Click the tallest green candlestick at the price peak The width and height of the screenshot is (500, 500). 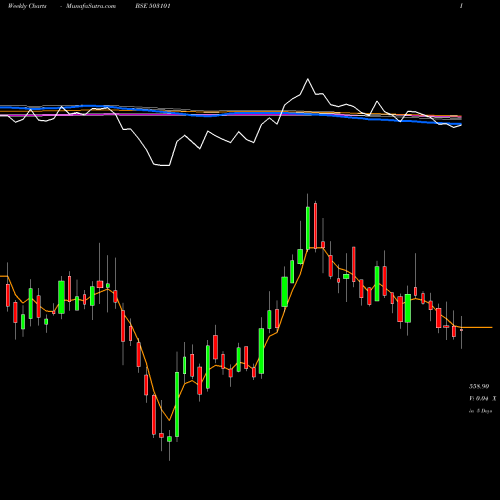tap(308, 228)
